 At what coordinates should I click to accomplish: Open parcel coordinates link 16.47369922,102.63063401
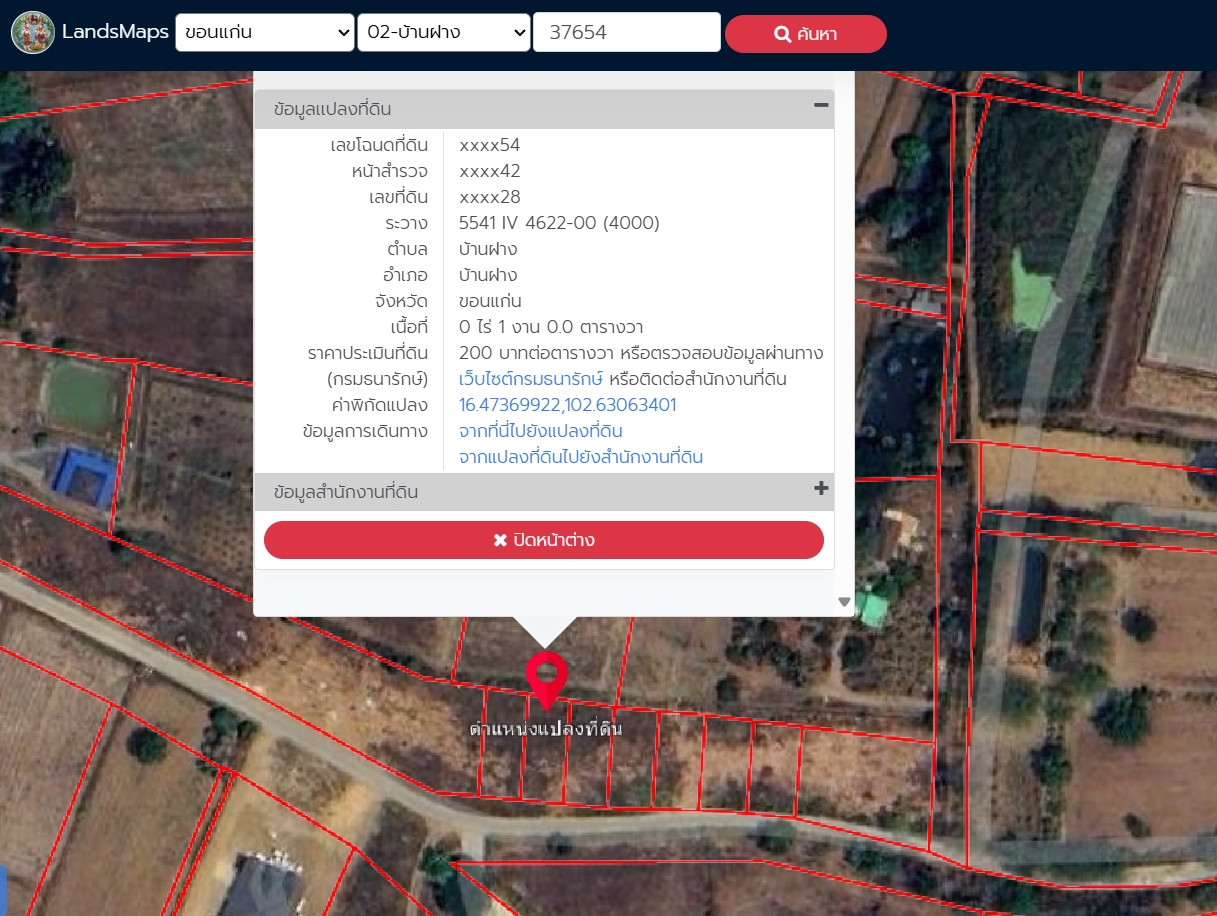(x=567, y=405)
